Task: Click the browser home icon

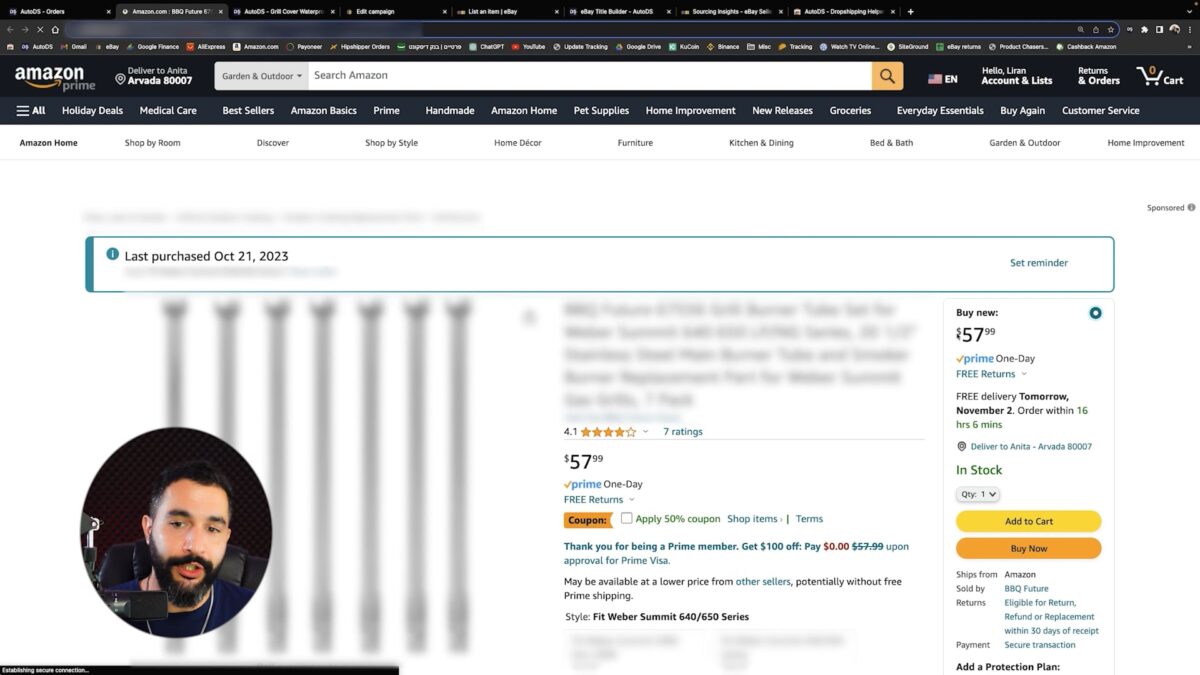Action: point(55,29)
